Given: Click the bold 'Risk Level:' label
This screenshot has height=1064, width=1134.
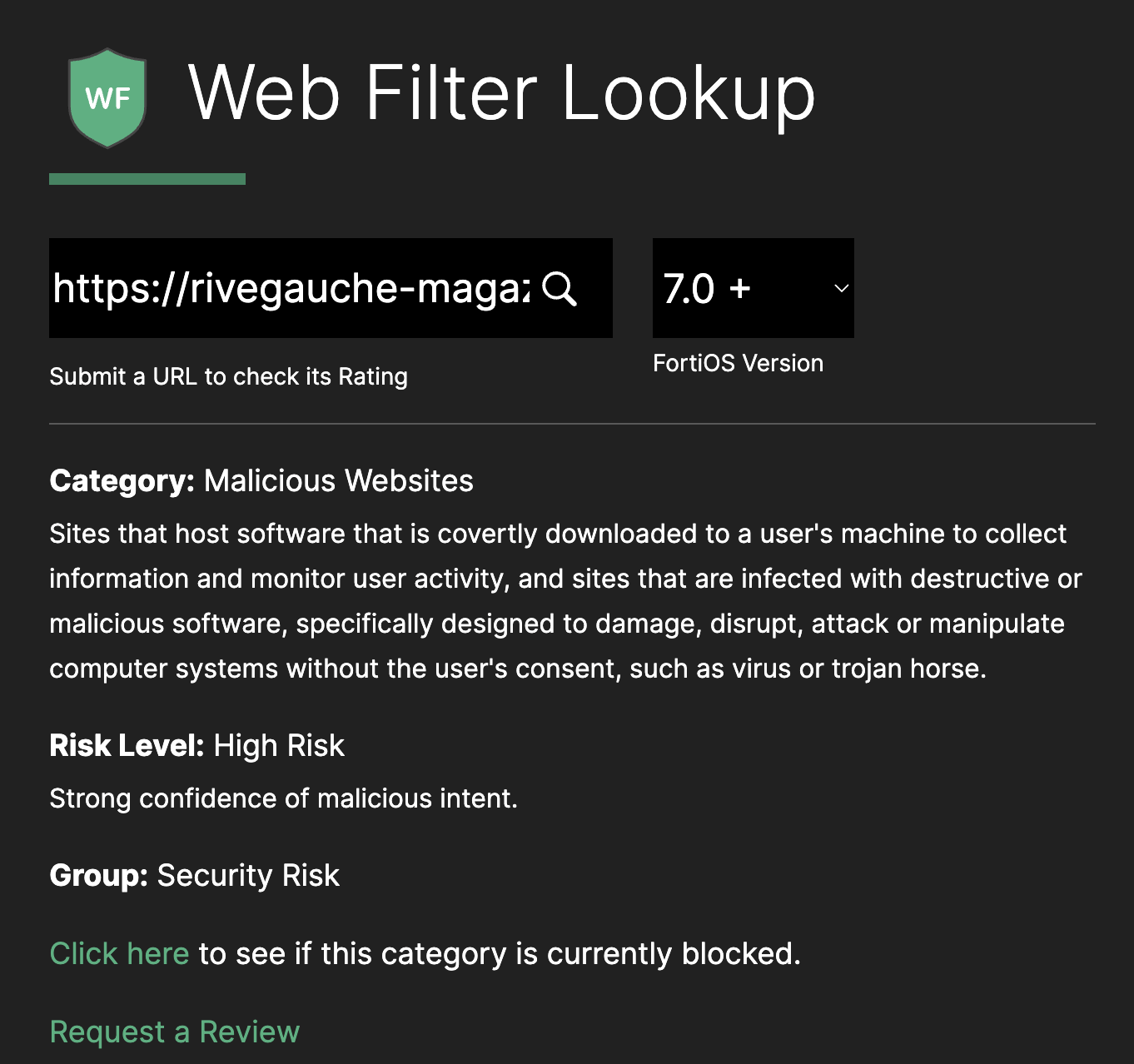Looking at the screenshot, I should [x=127, y=745].
